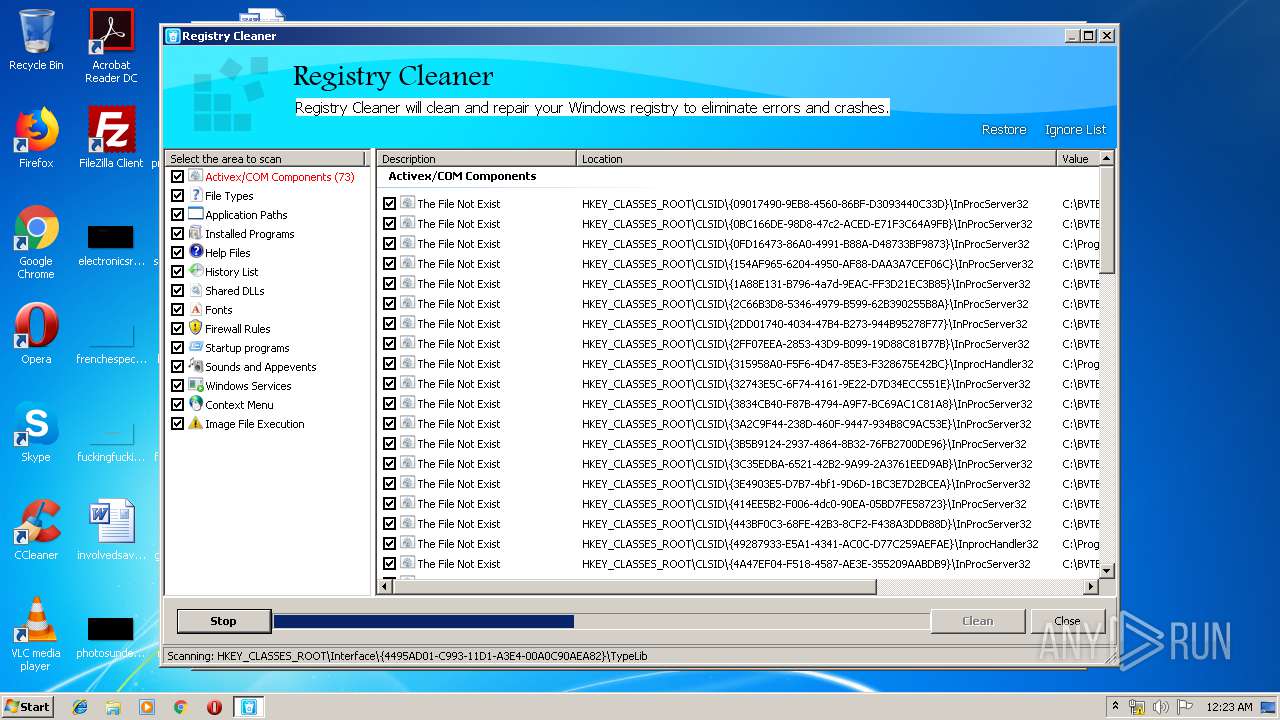This screenshot has width=1280, height=720.
Task: Uncheck Windows Services scan area
Action: tap(177, 386)
